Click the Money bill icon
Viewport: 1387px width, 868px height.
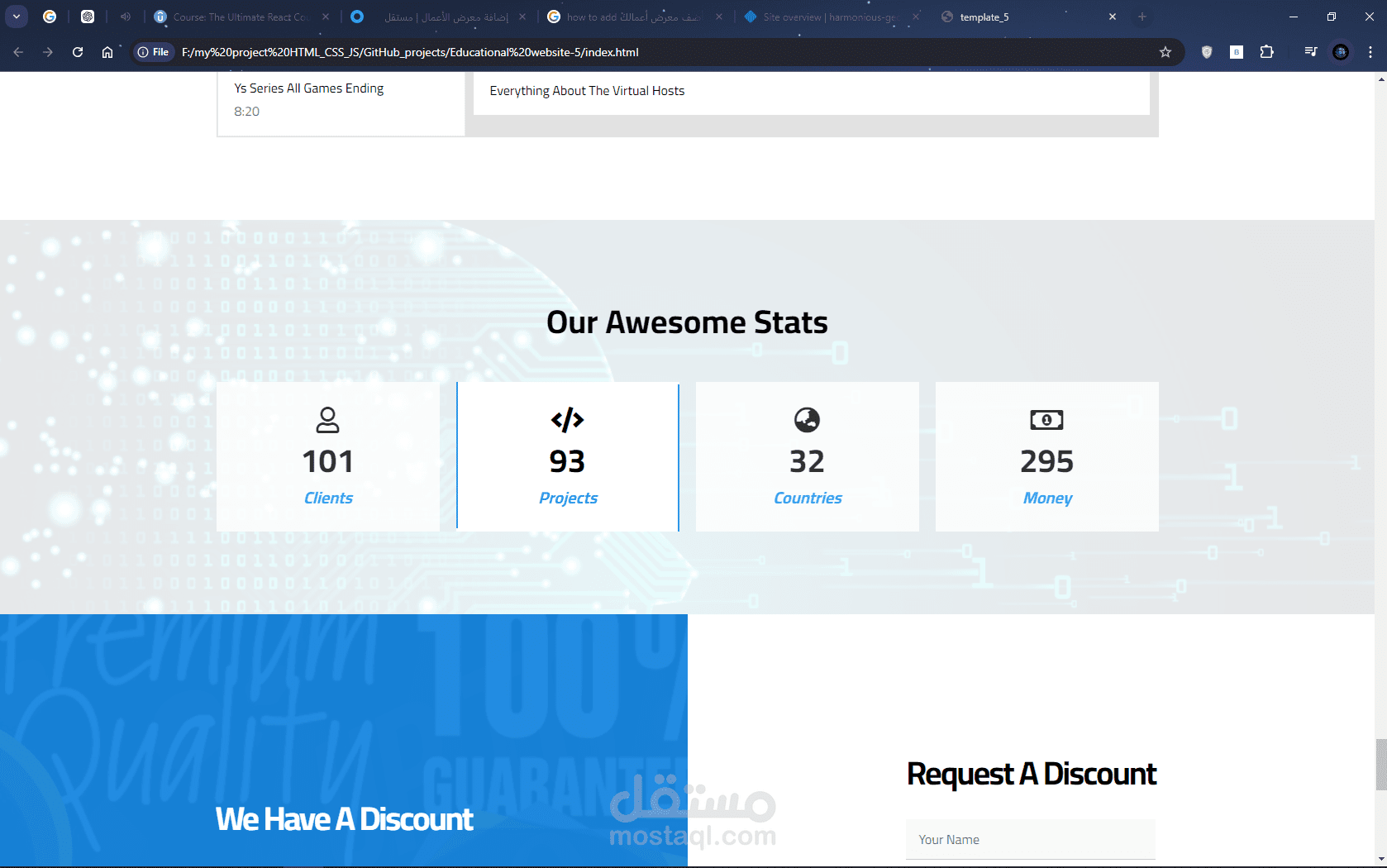tap(1047, 420)
